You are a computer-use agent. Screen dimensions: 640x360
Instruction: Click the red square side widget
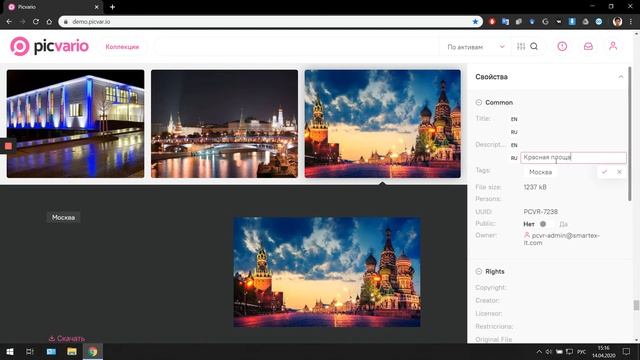(x=8, y=146)
